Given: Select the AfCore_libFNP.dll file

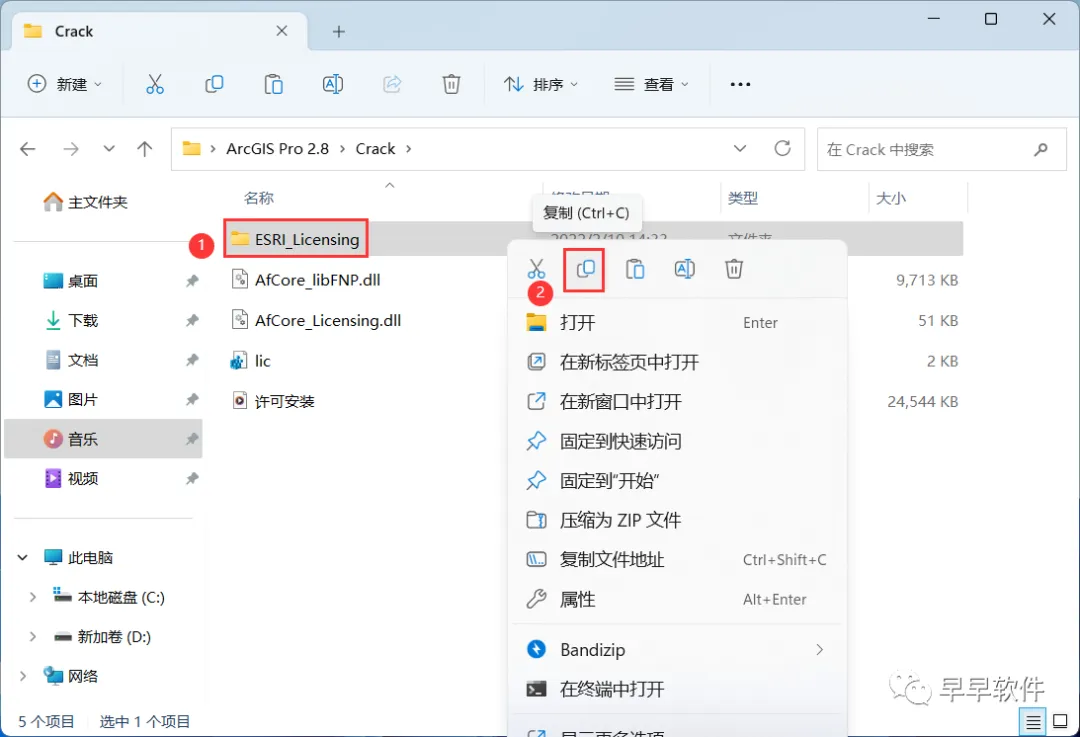Looking at the screenshot, I should pyautogui.click(x=307, y=280).
